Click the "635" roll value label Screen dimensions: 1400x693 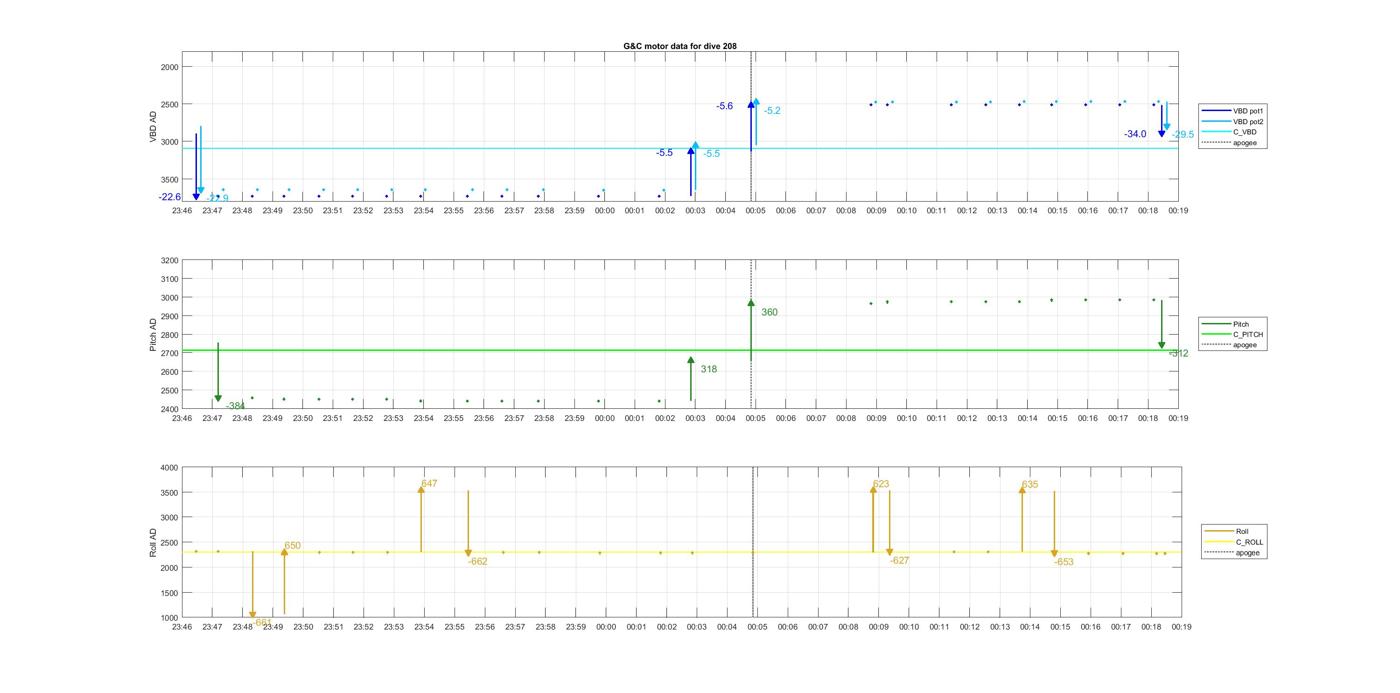point(1030,485)
